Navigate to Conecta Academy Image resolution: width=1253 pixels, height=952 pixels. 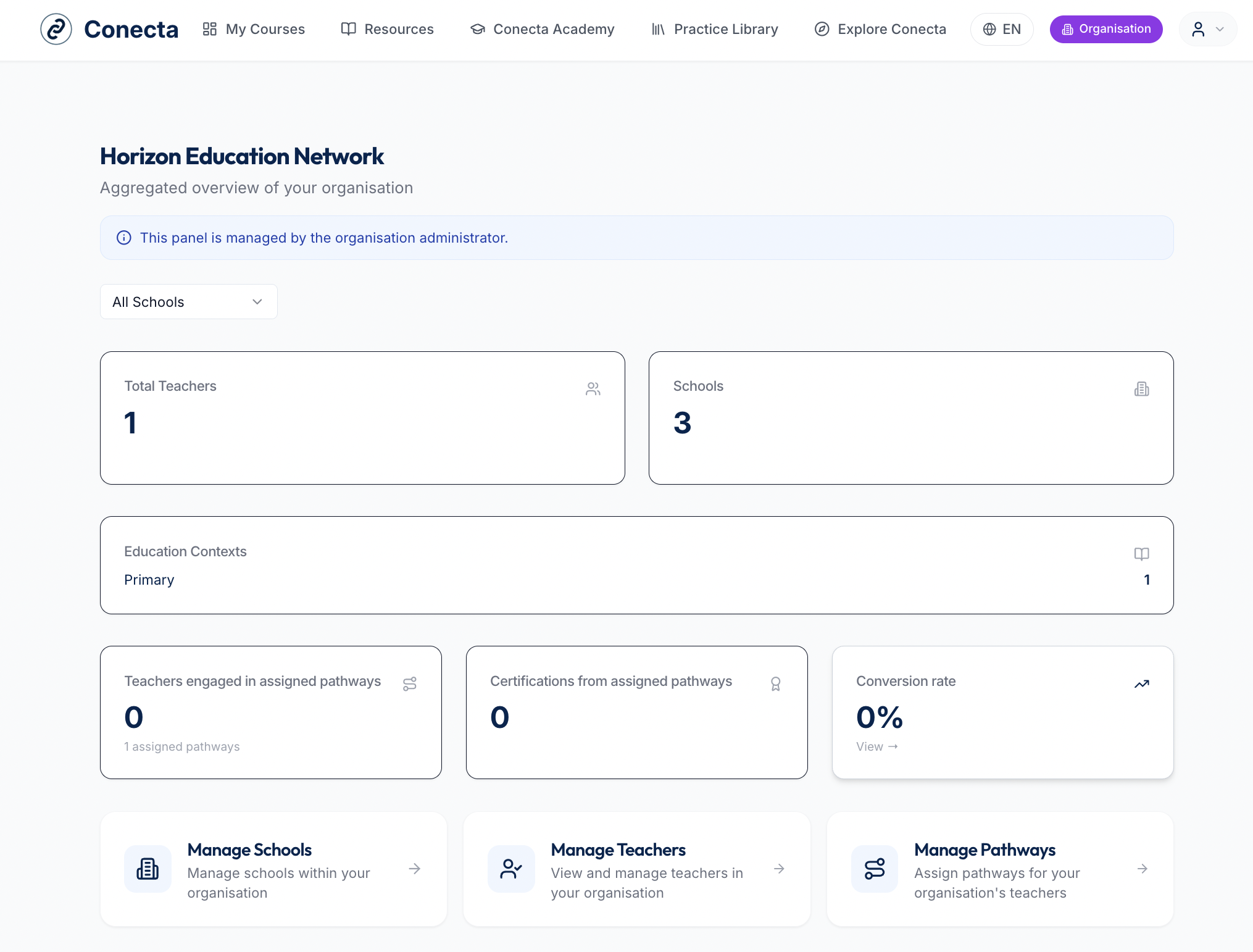click(x=542, y=29)
